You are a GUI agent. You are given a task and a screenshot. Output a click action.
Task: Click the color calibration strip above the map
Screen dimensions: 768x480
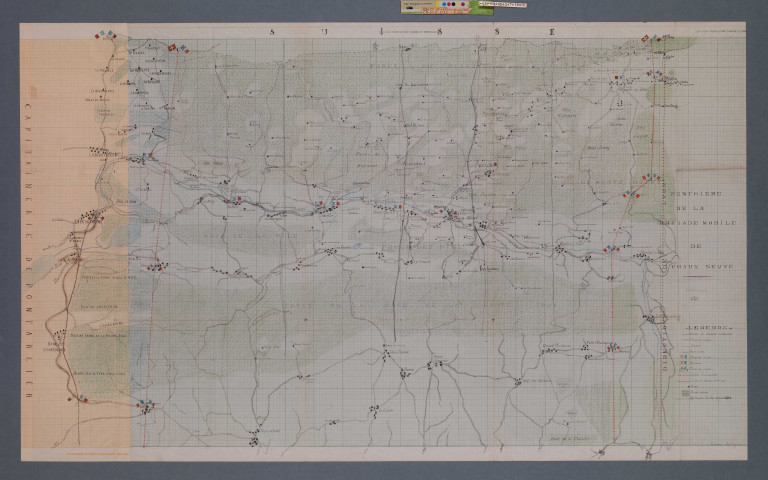[x=447, y=6]
